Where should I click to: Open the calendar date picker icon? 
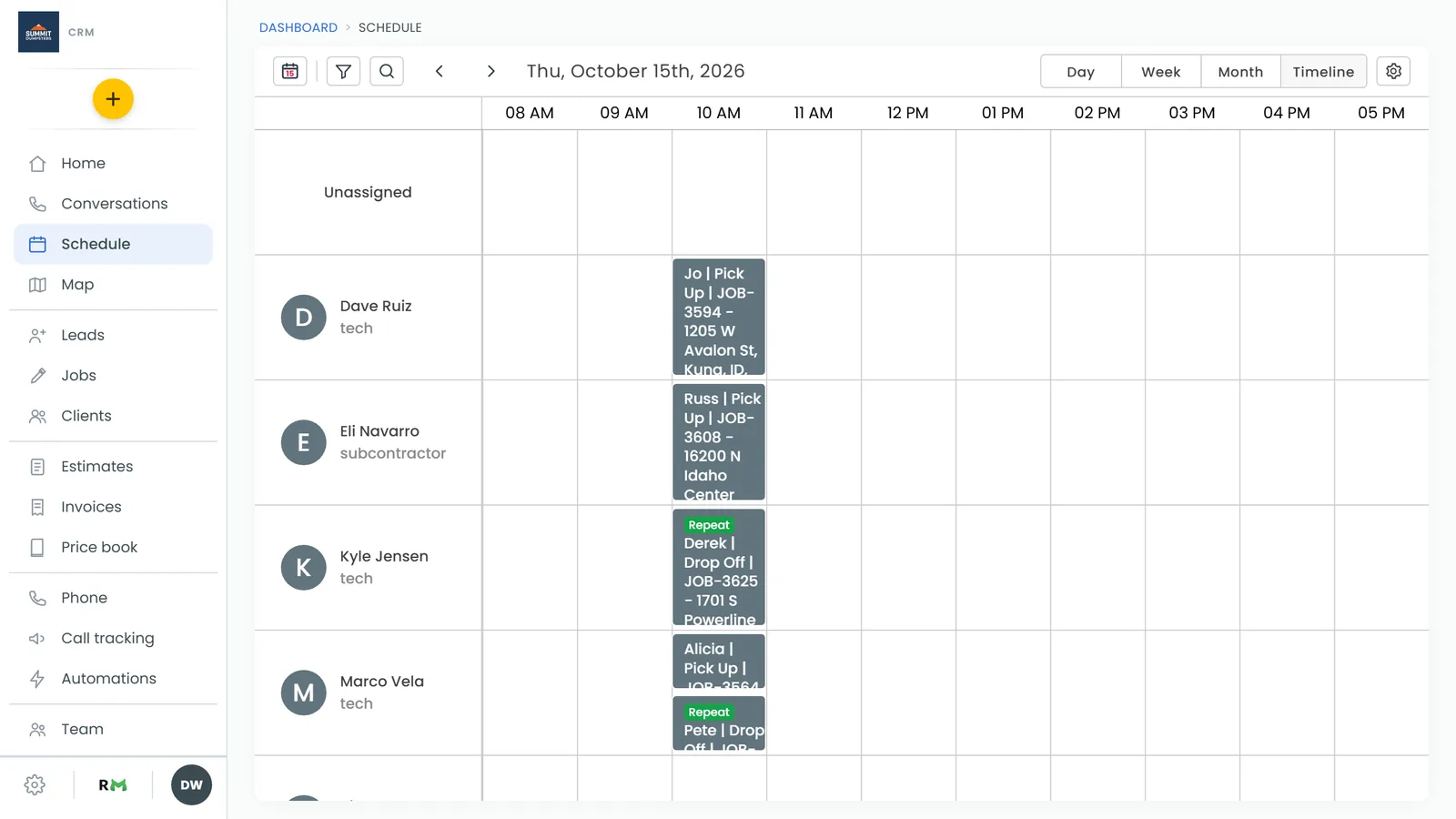[290, 71]
